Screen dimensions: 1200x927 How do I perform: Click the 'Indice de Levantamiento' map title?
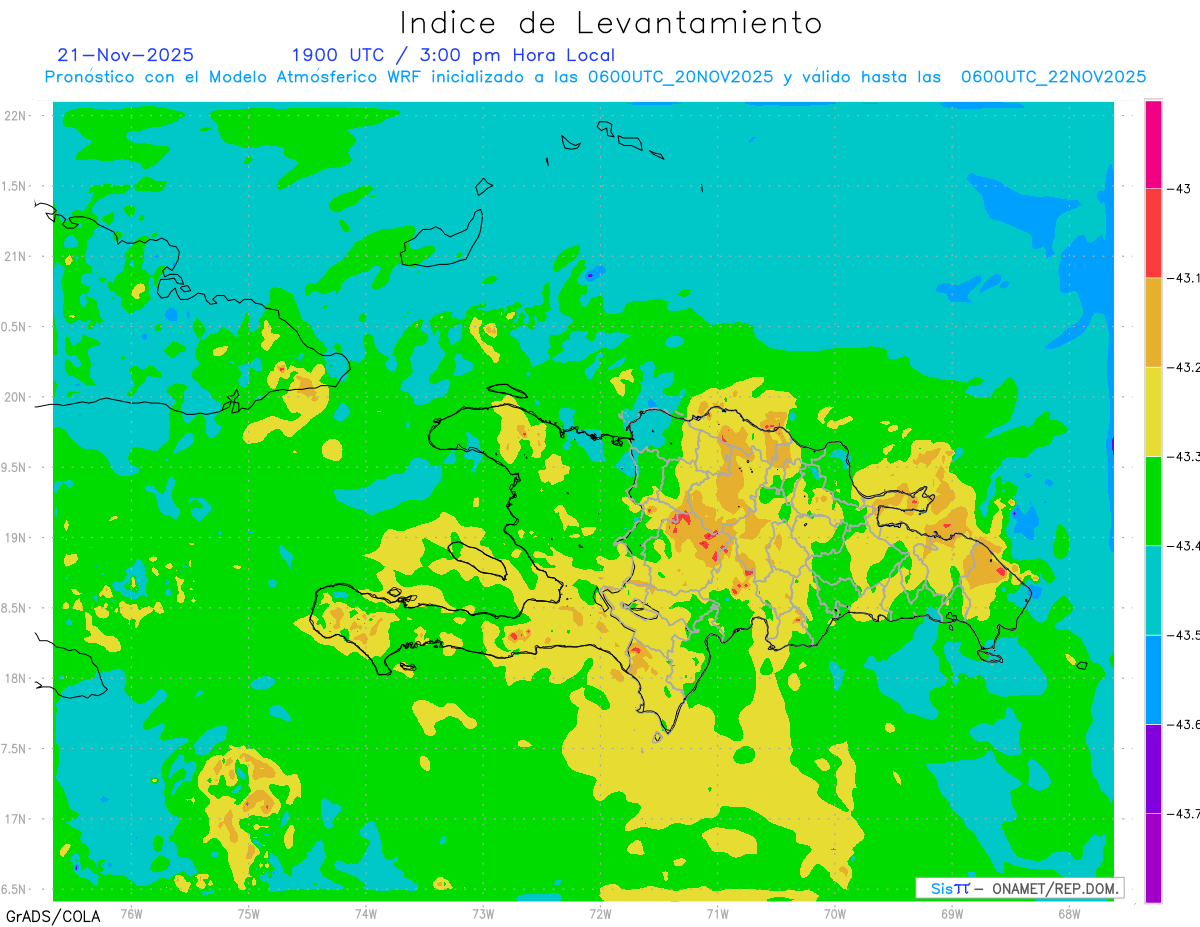point(611,22)
